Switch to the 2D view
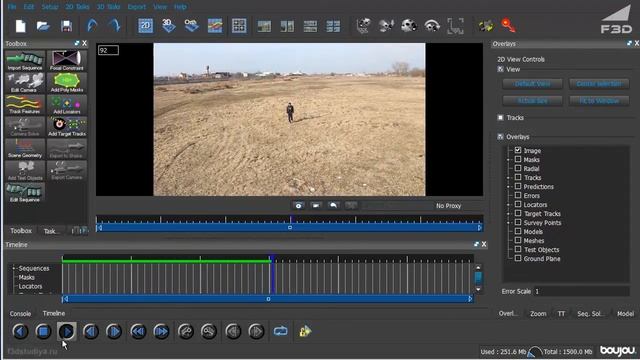Viewport: 640px width, 360px height. pos(146,26)
